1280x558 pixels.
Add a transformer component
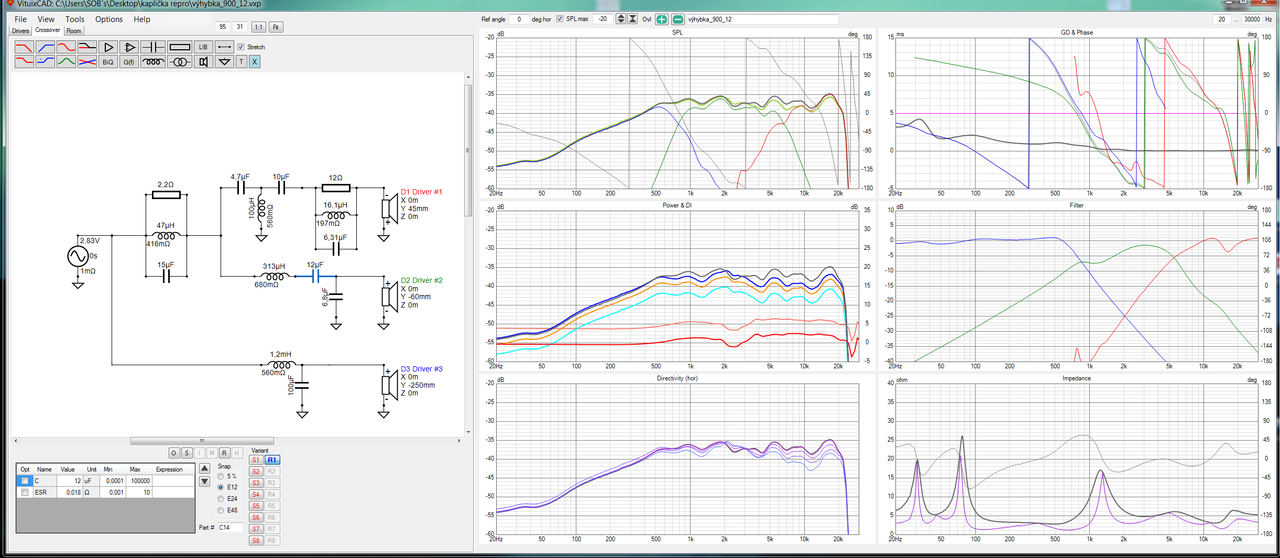[x=180, y=62]
